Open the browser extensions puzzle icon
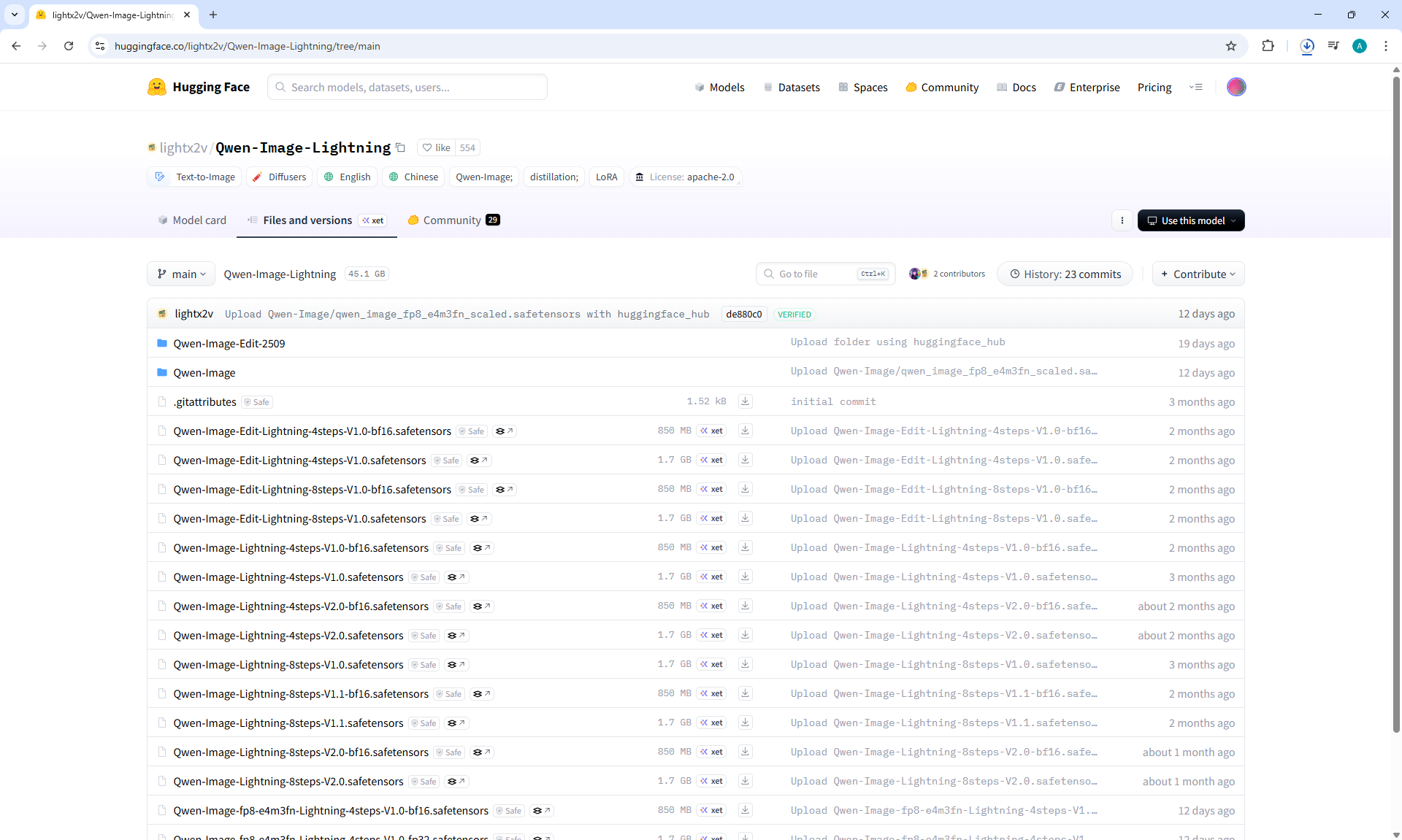The height and width of the screenshot is (840, 1402). [x=1268, y=46]
